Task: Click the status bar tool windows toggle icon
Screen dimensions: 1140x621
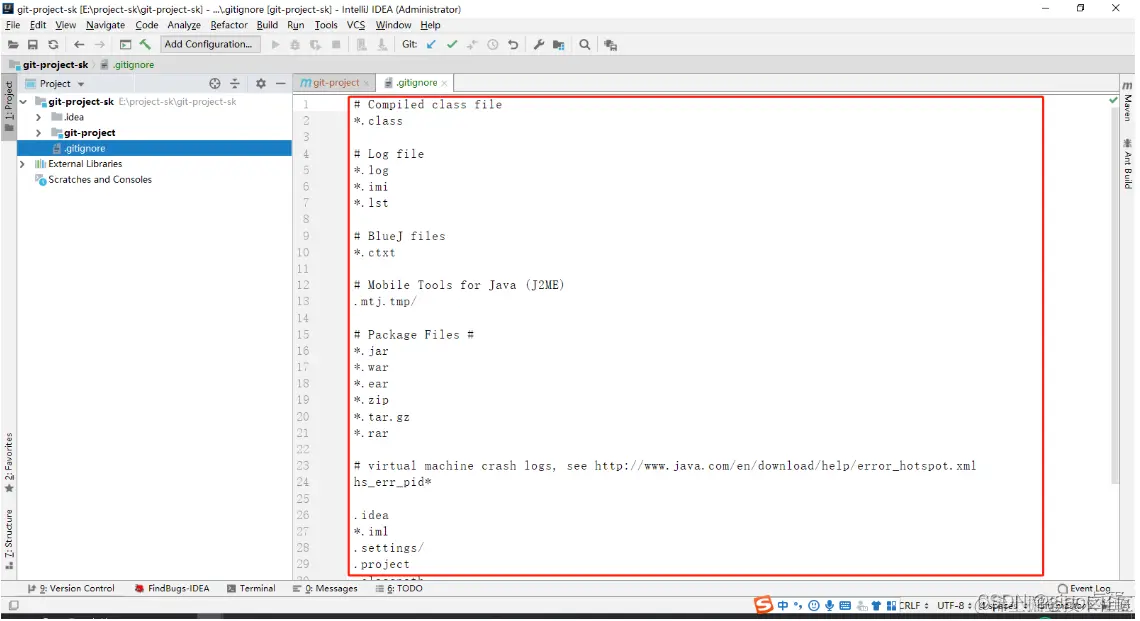Action: (13, 605)
